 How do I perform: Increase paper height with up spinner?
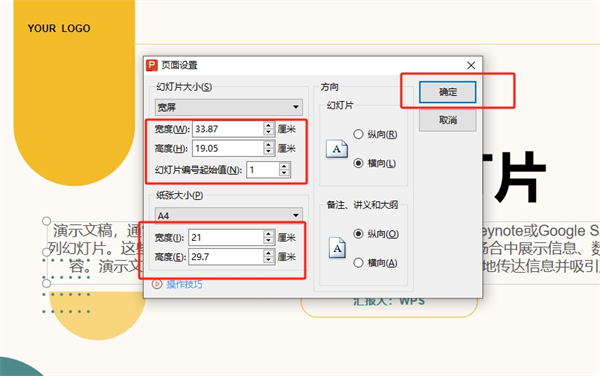[269, 253]
